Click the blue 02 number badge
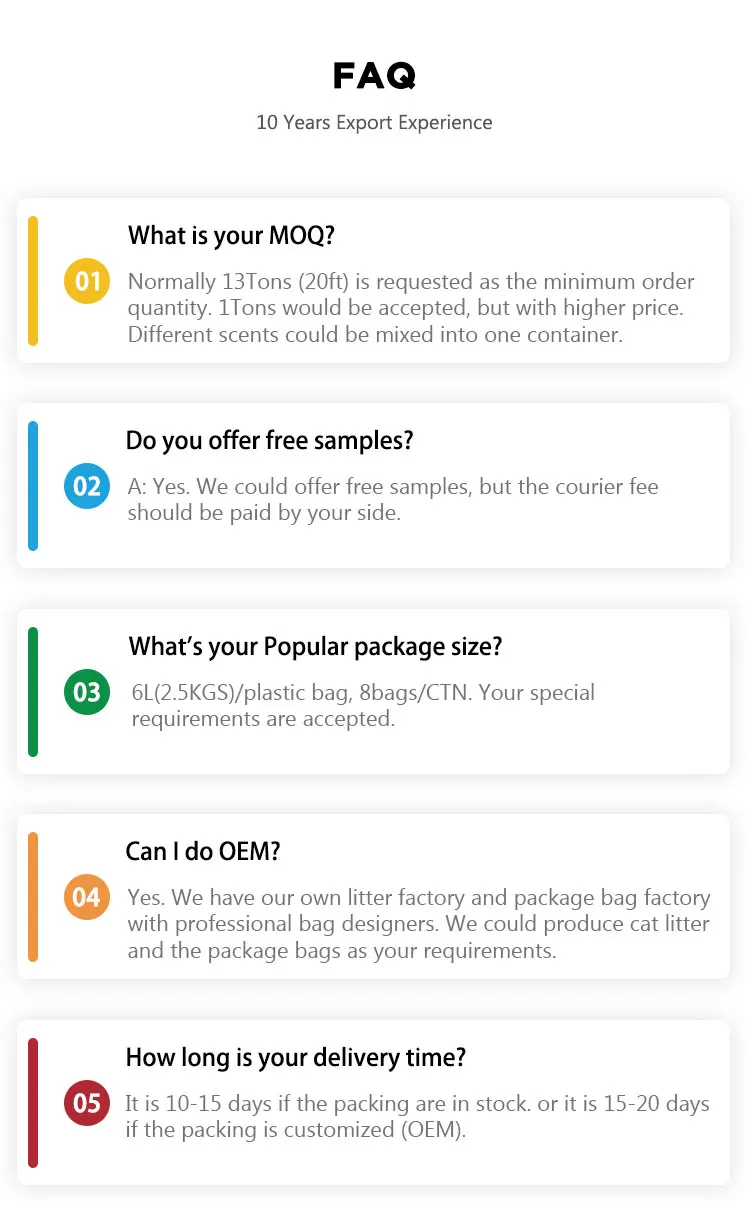 87,486
